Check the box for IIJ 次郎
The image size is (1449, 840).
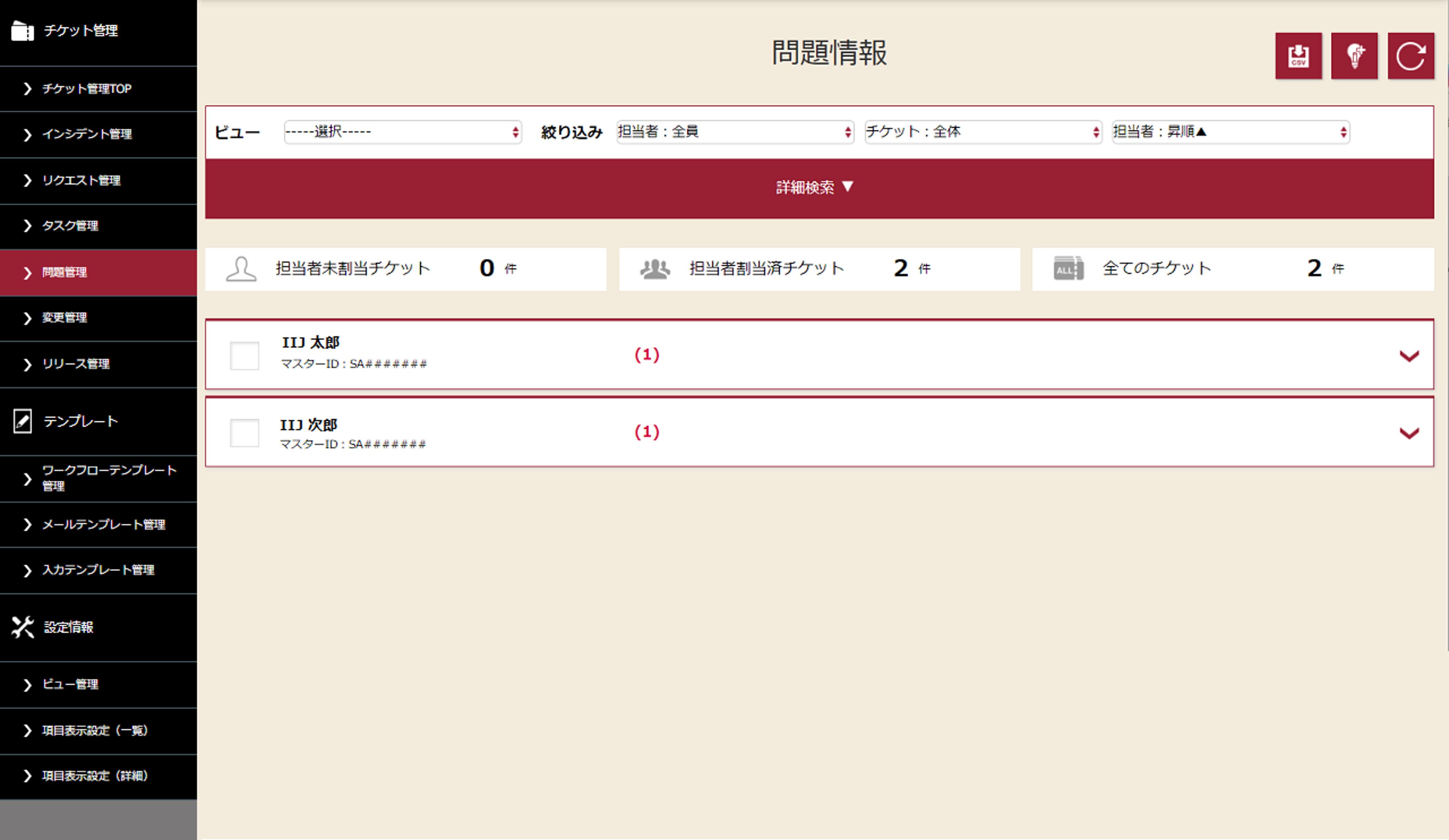point(244,432)
